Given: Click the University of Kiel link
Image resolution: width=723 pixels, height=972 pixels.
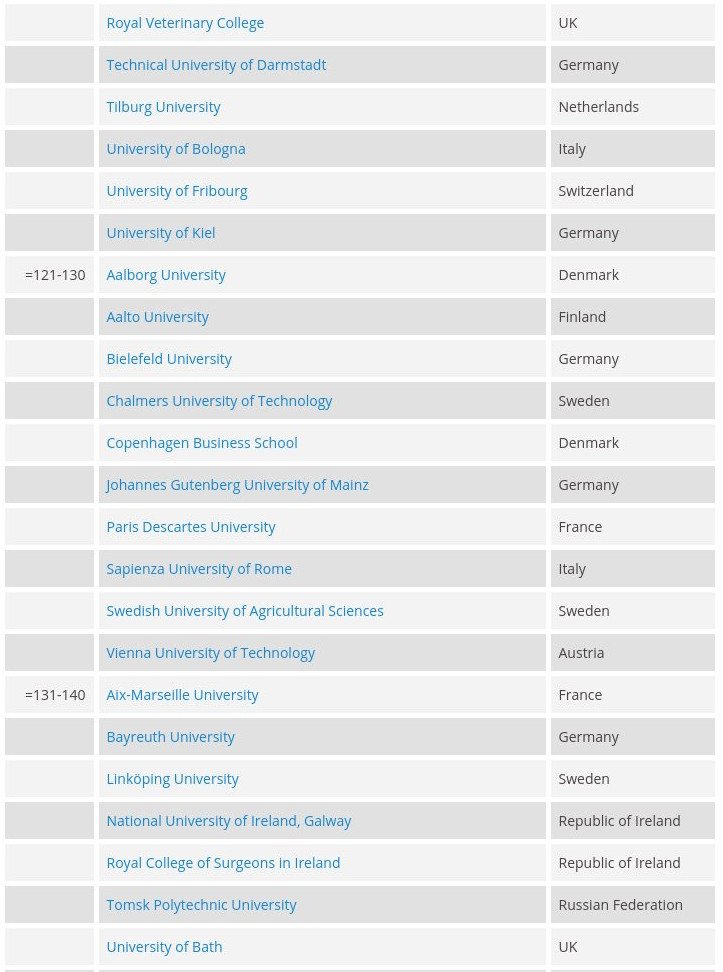Looking at the screenshot, I should (160, 233).
